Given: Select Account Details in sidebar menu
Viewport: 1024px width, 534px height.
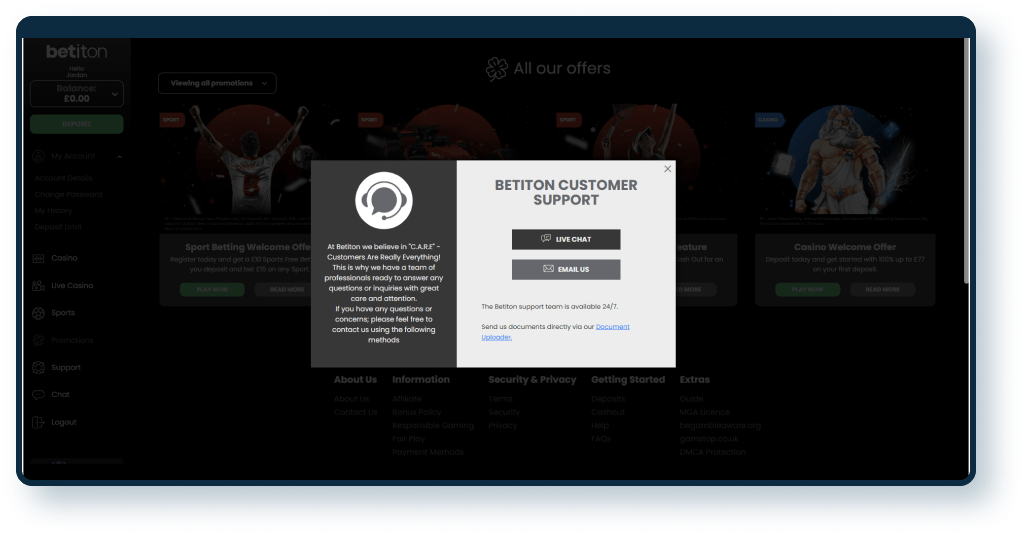Looking at the screenshot, I should click(x=66, y=178).
